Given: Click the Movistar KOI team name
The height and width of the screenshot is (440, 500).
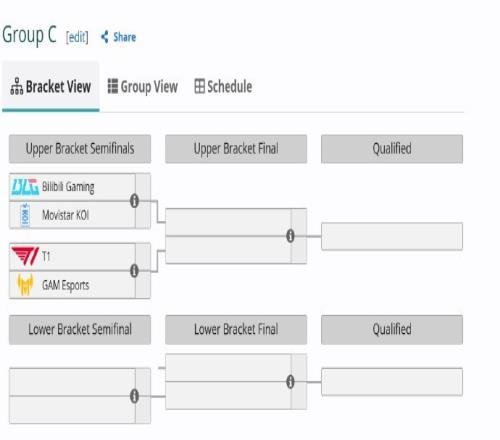Looking at the screenshot, I should point(65,215).
